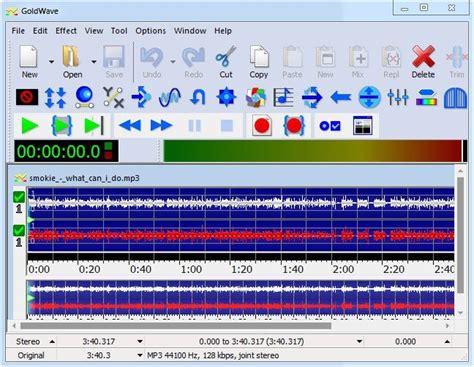Click the Y-X dynamics effect icon
The height and width of the screenshot is (367, 474).
(x=113, y=97)
